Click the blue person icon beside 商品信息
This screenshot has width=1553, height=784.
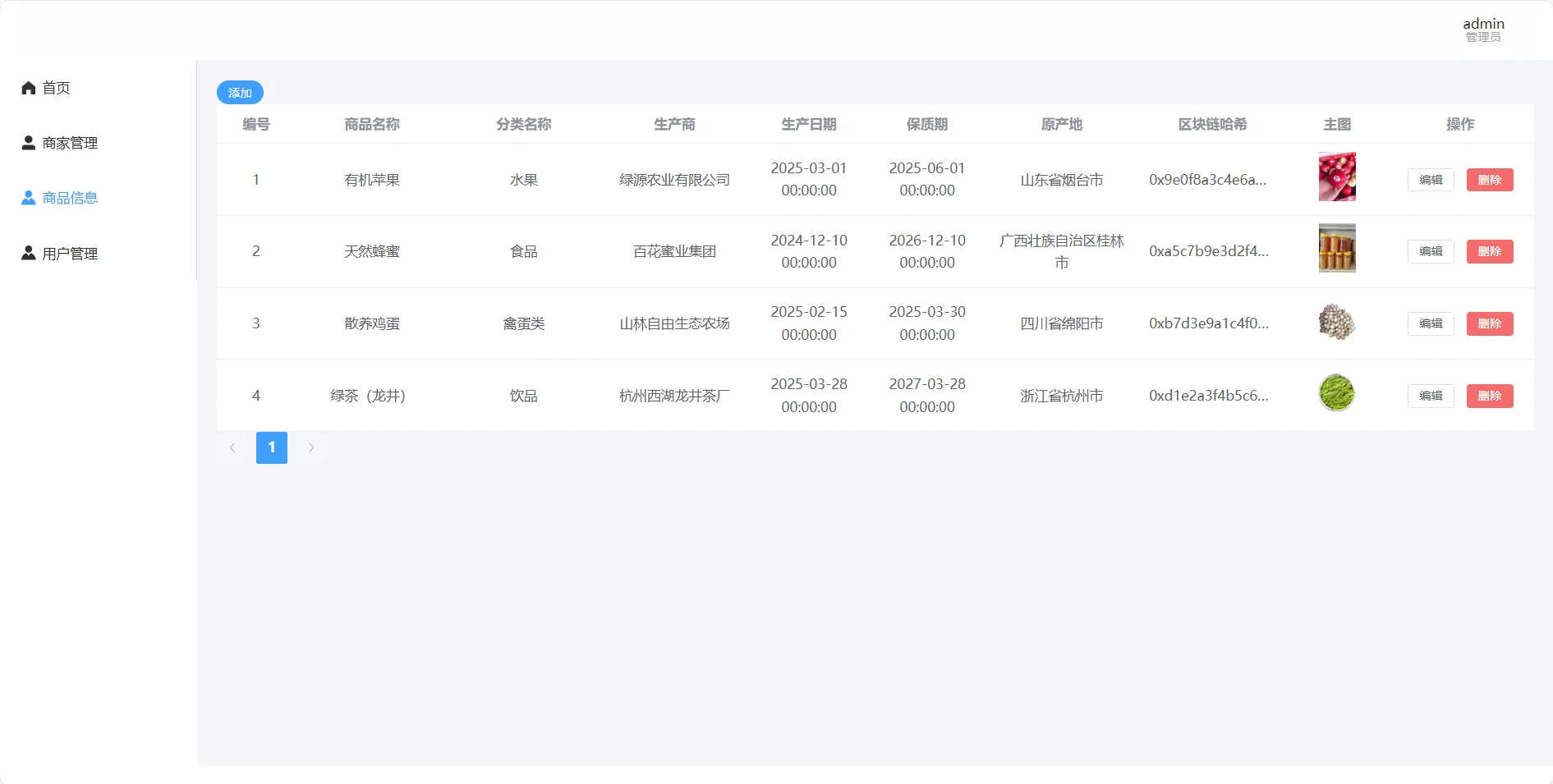point(27,197)
